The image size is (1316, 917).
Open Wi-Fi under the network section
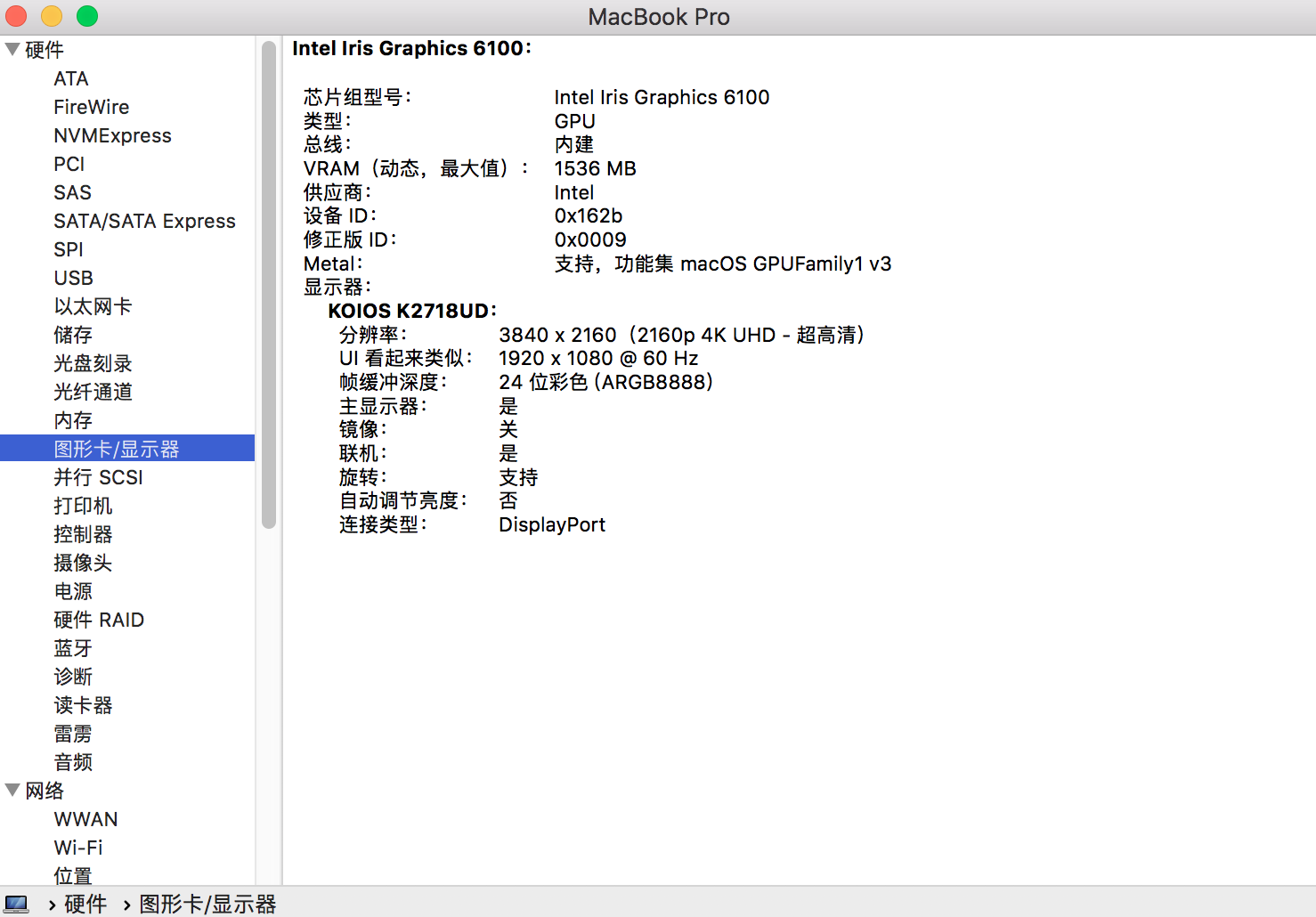(x=78, y=848)
